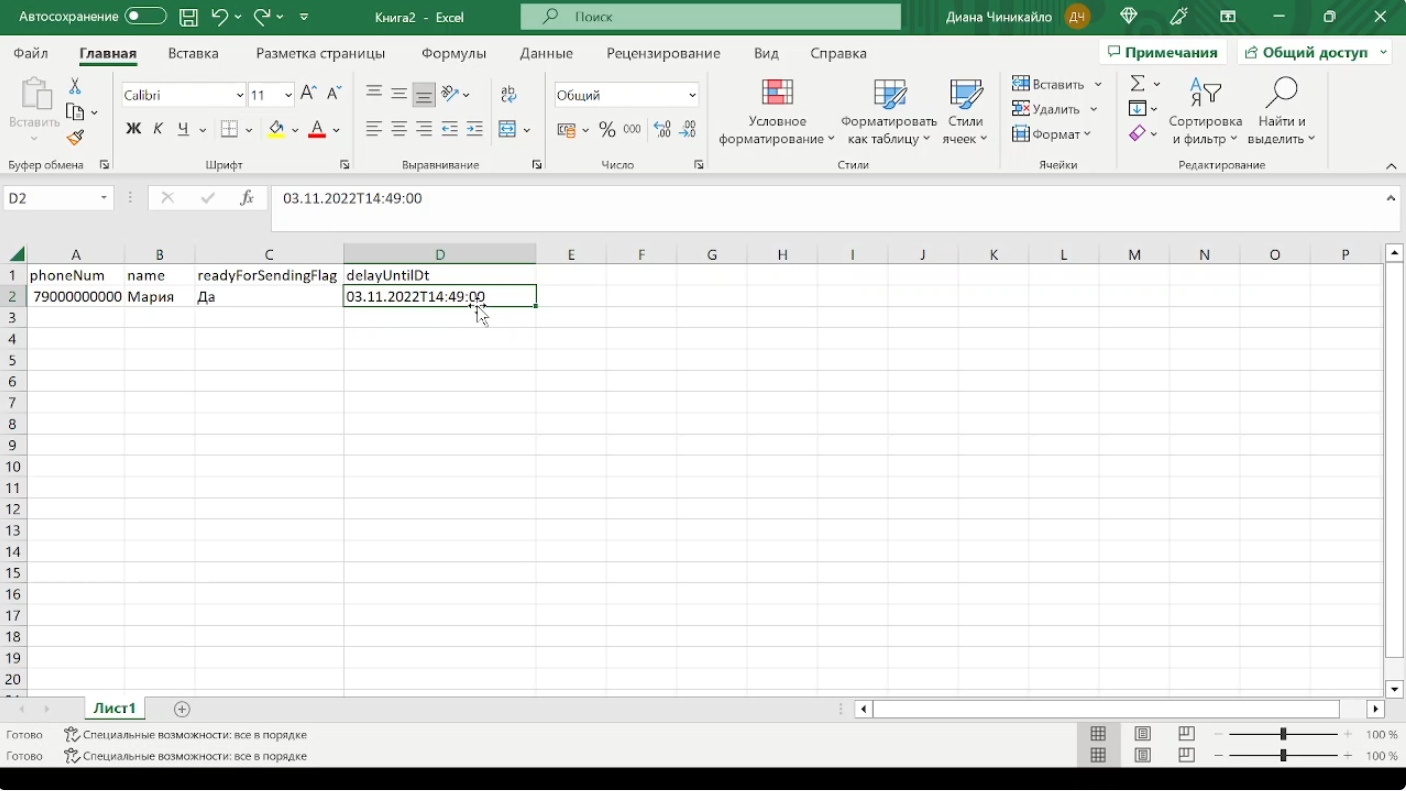Click the Merge and Center icon
1406x791 pixels.
coord(507,129)
